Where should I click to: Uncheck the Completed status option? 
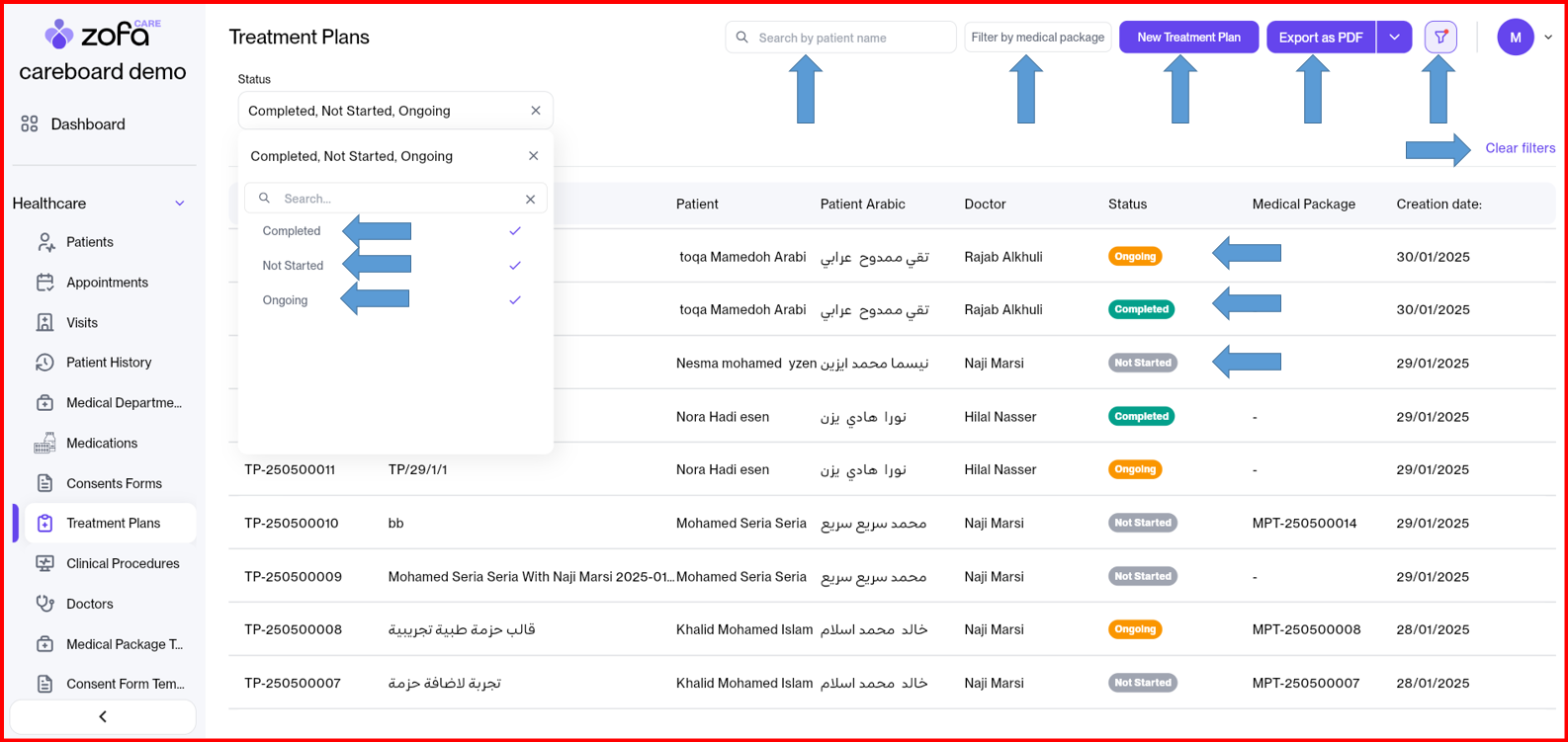(x=292, y=231)
